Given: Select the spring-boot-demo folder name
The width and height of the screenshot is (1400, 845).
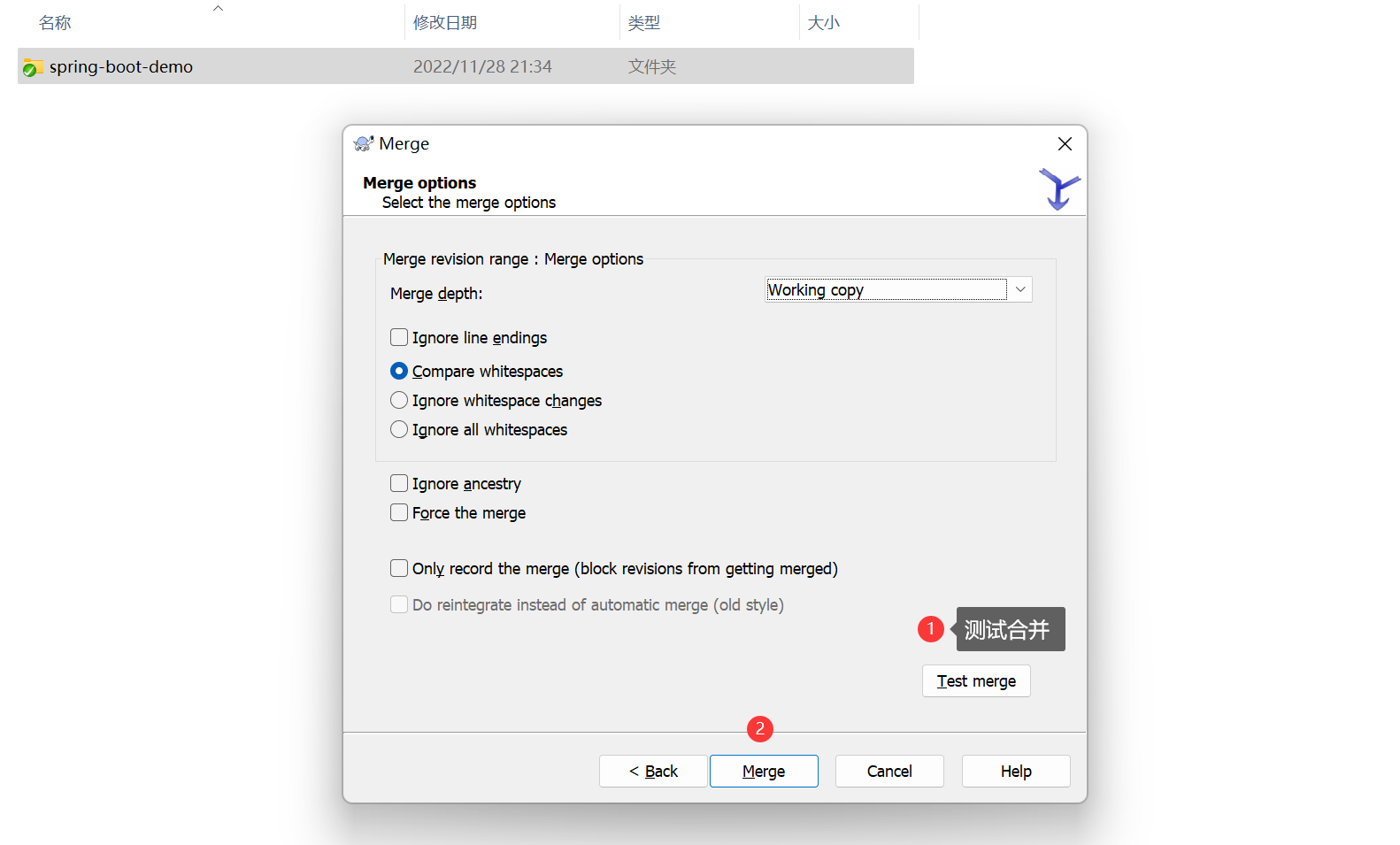Looking at the screenshot, I should coord(121,66).
